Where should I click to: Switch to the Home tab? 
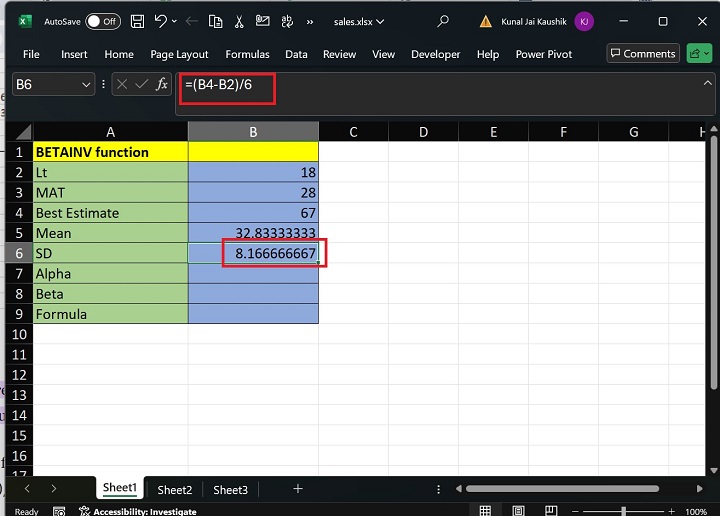pyautogui.click(x=119, y=54)
